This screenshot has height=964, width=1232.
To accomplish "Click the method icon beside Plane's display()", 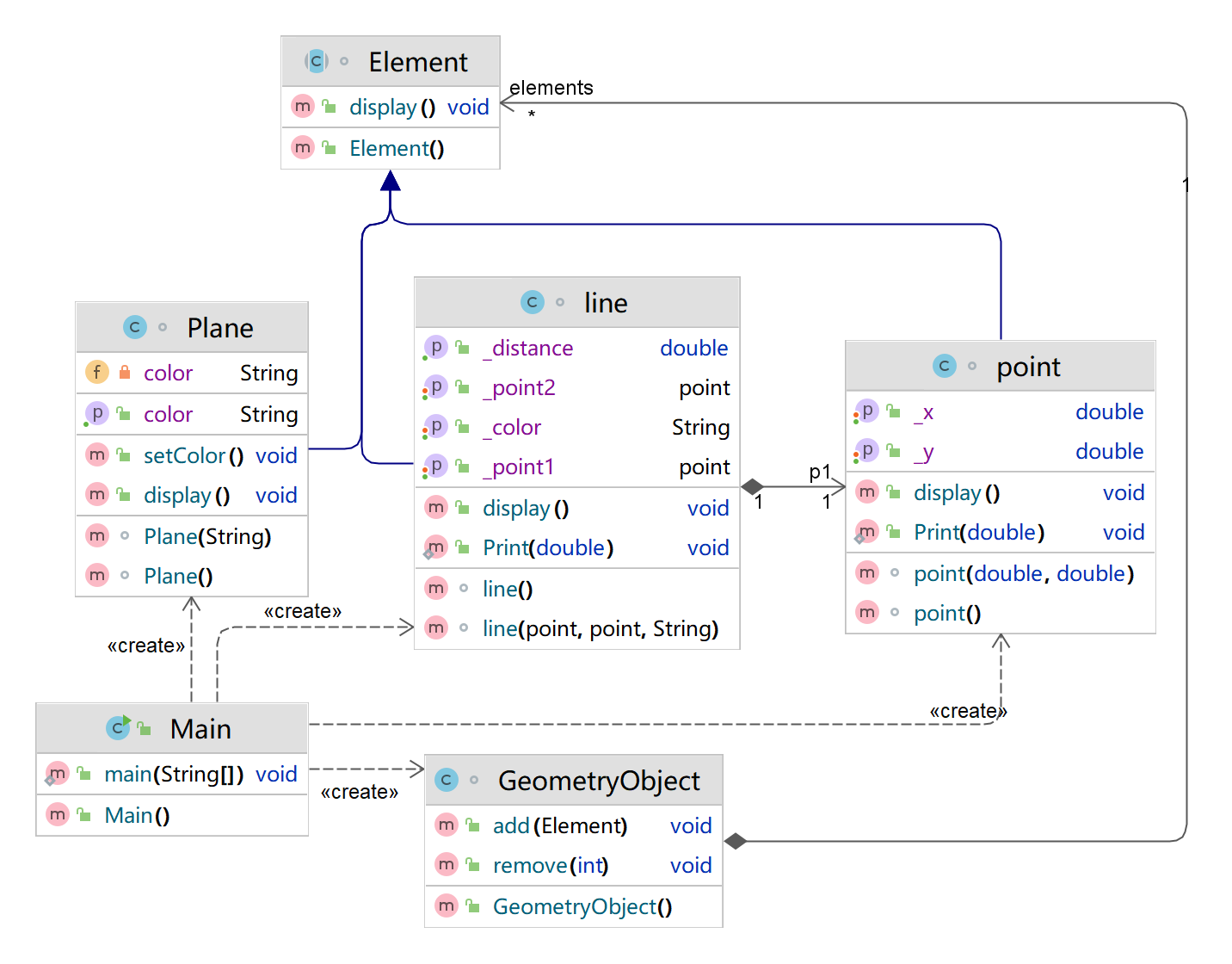I will [x=96, y=495].
